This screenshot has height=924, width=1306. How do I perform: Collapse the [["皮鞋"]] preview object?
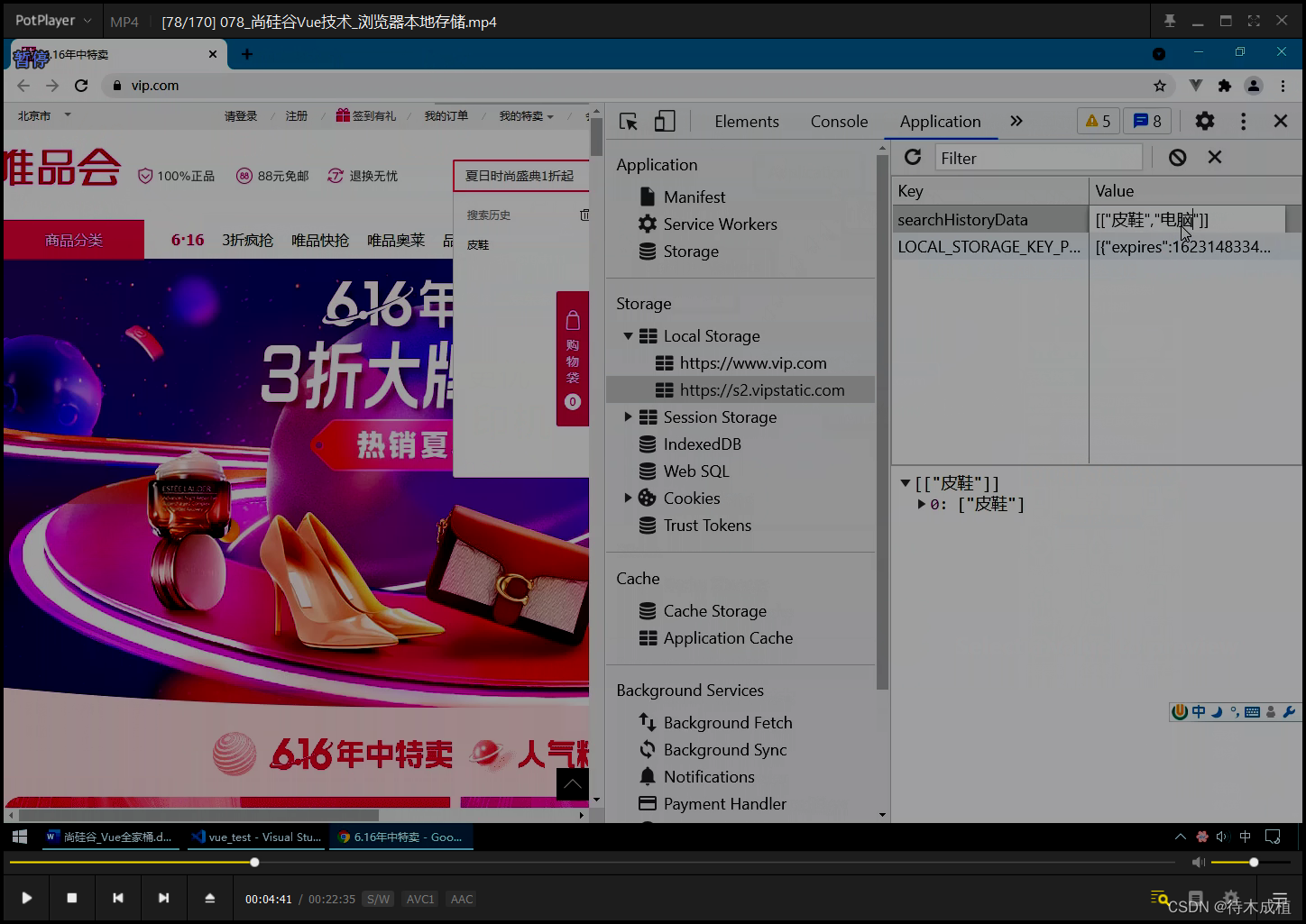(905, 483)
